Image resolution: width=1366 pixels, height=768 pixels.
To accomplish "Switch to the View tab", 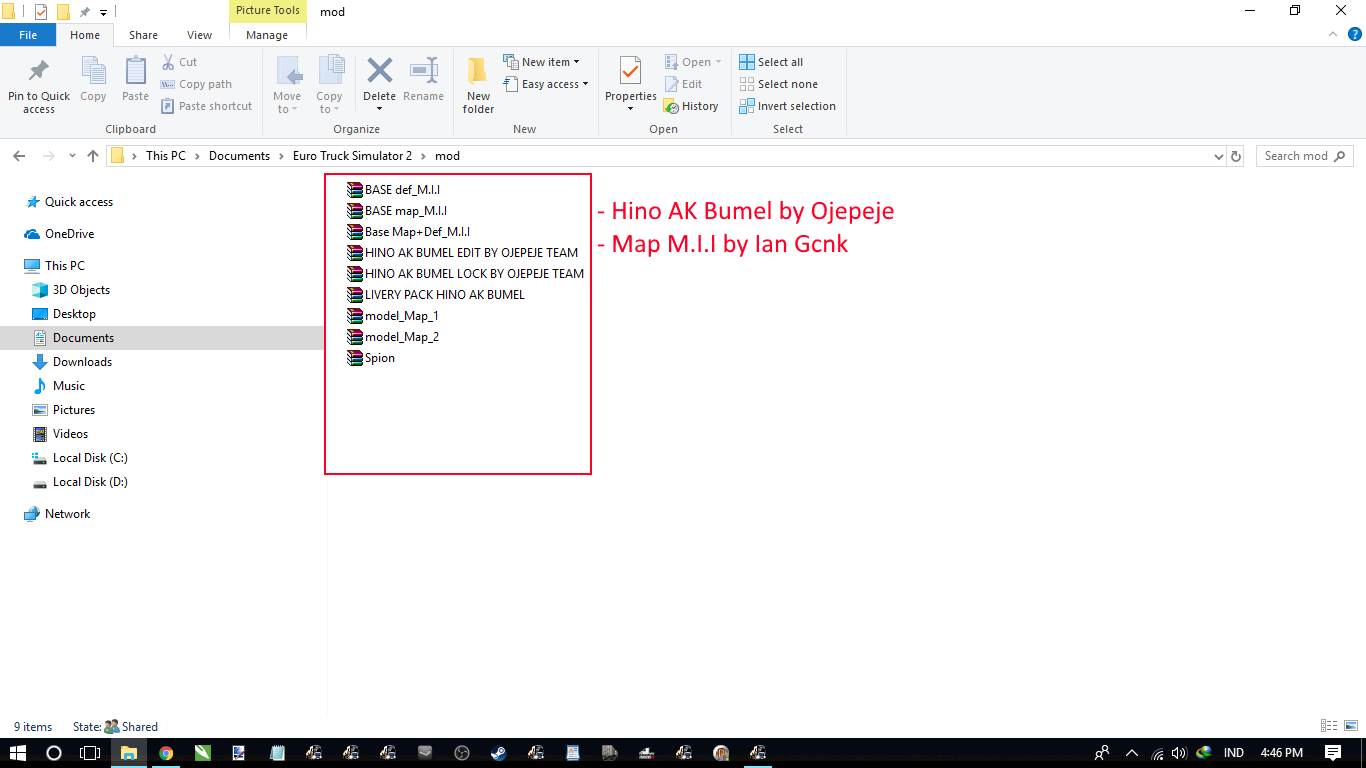I will (x=200, y=35).
